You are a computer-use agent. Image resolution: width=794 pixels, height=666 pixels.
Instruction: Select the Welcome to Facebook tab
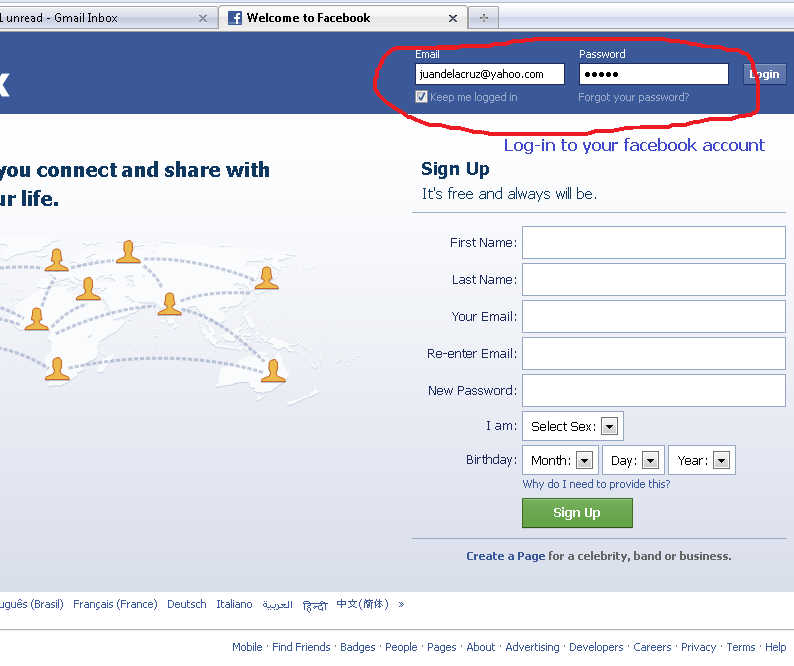point(343,18)
